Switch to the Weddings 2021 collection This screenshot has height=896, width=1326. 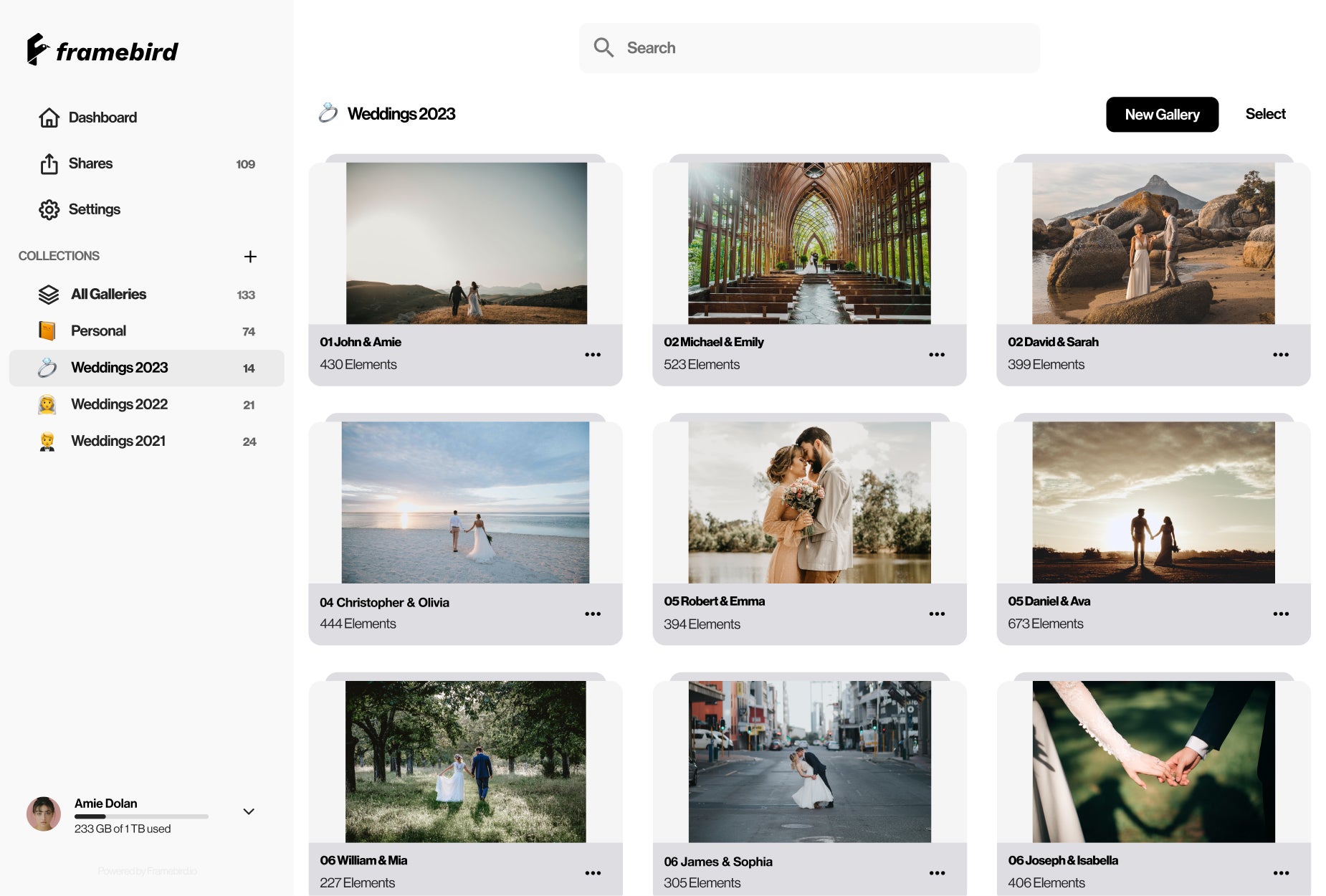tap(118, 441)
